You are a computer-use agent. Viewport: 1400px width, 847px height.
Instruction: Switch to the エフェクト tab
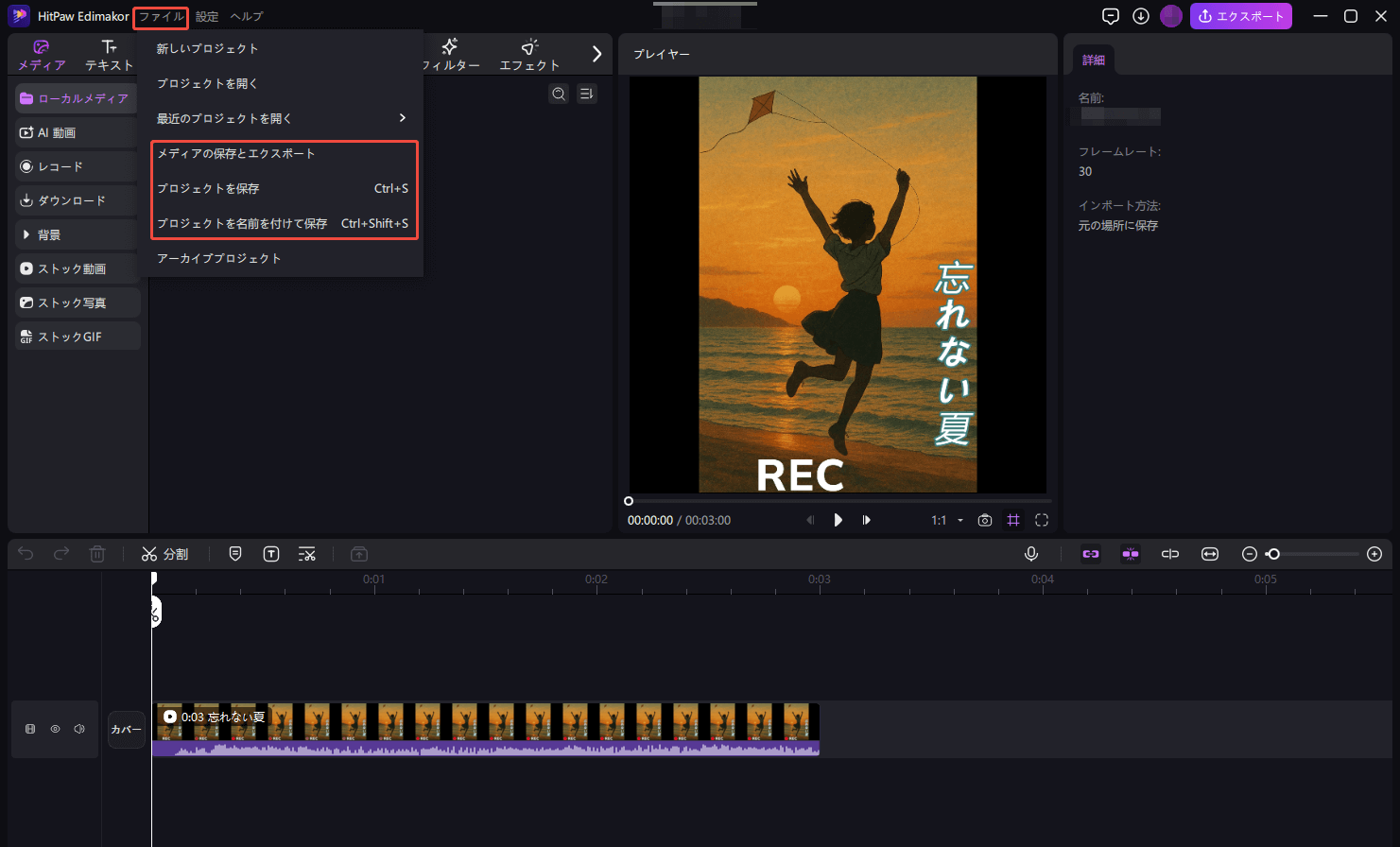point(529,56)
